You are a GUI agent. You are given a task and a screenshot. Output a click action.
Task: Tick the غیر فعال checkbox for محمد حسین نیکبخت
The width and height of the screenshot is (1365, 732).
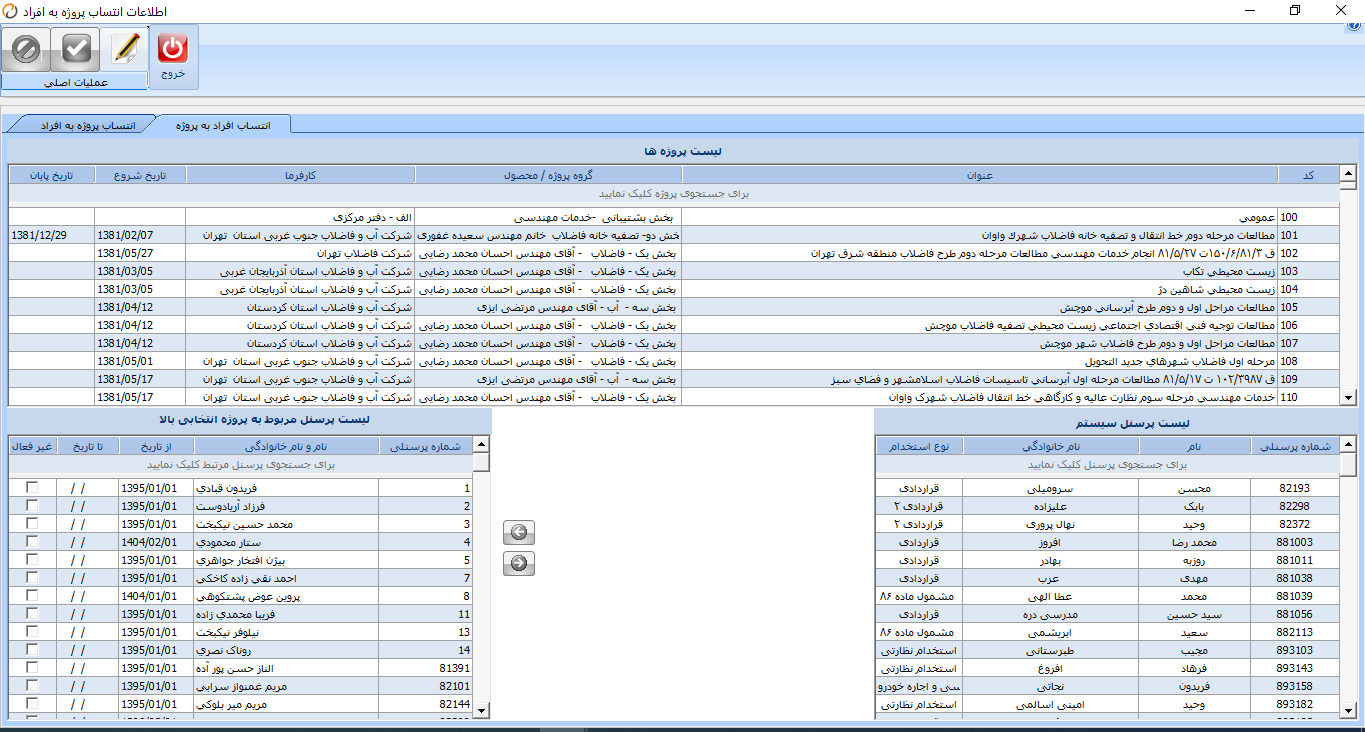click(33, 524)
